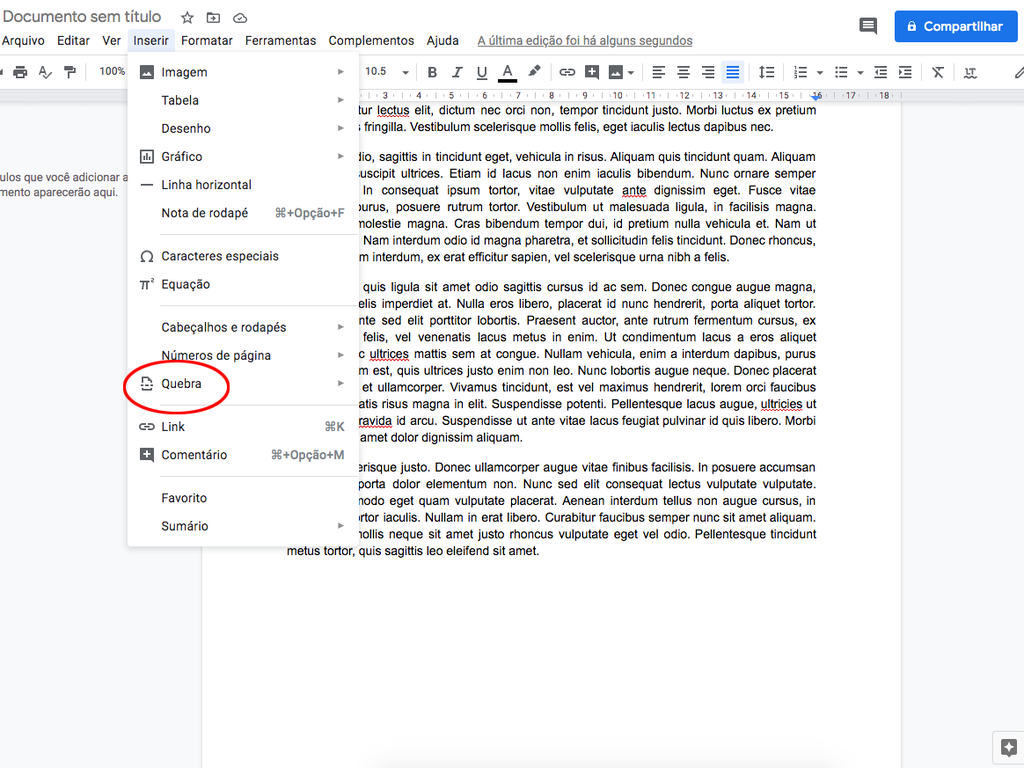Open the text color picker
Image resolution: width=1024 pixels, height=768 pixels.
click(x=507, y=72)
